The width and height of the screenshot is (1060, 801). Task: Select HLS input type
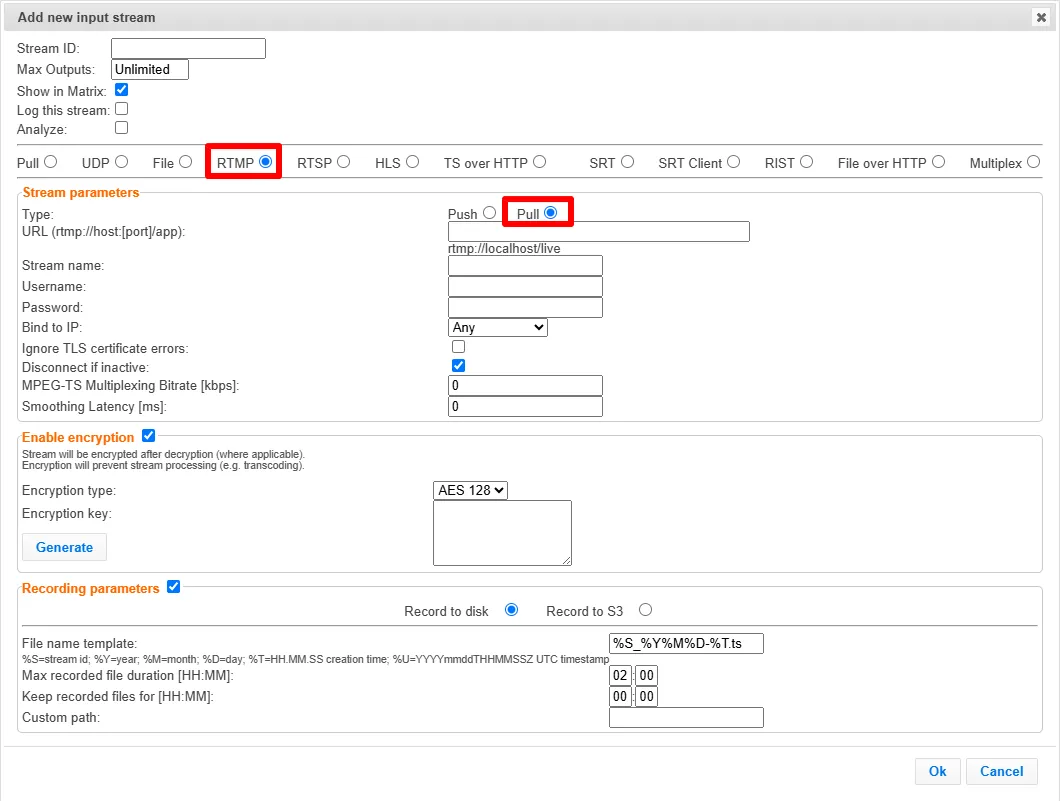[x=413, y=162]
